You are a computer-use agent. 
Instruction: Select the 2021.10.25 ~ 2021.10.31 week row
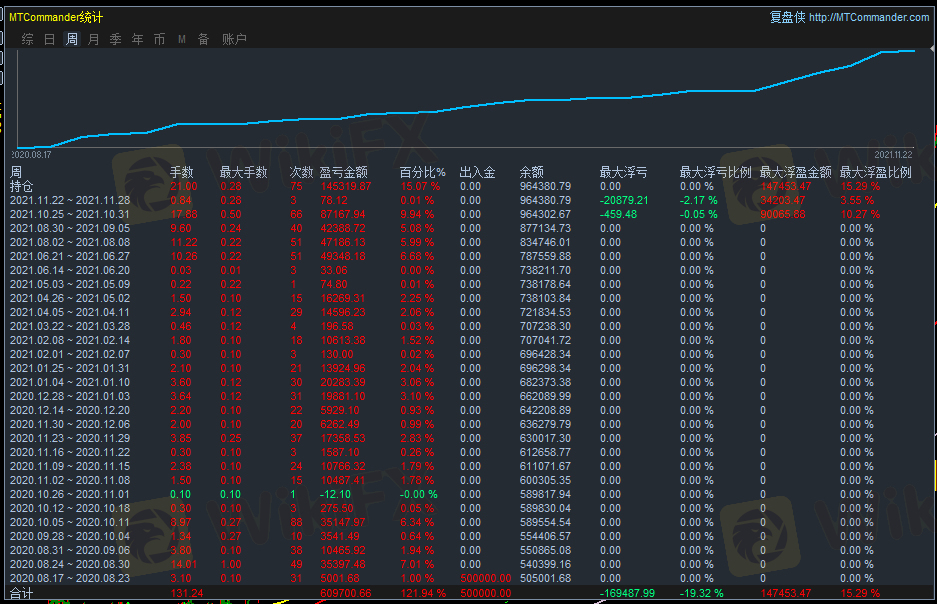point(66,214)
